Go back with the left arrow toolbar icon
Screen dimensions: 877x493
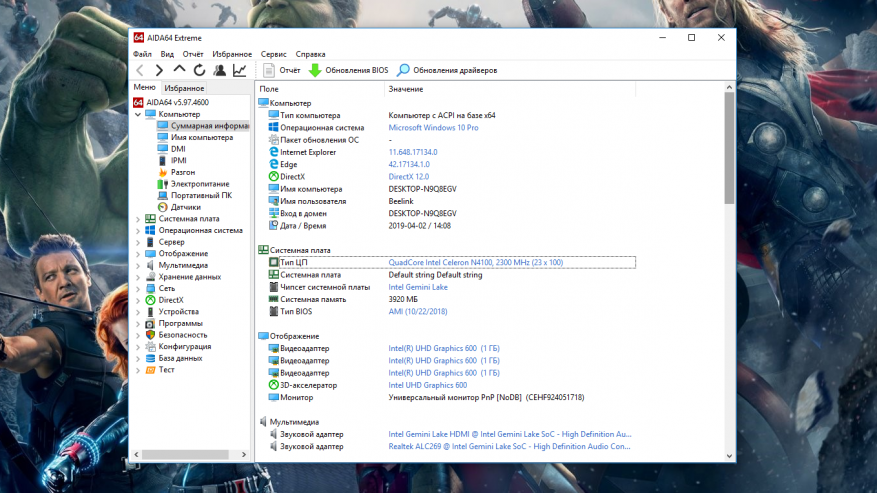coord(140,70)
